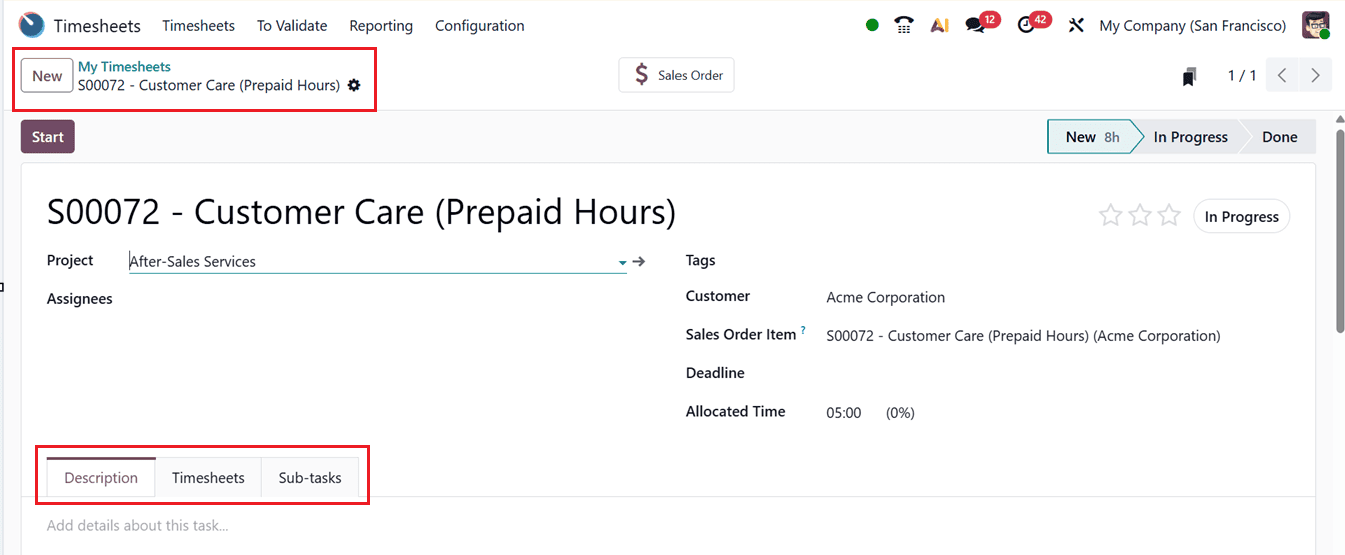1345x555 pixels.
Task: Go to the previous record arrow
Action: [x=1282, y=75]
